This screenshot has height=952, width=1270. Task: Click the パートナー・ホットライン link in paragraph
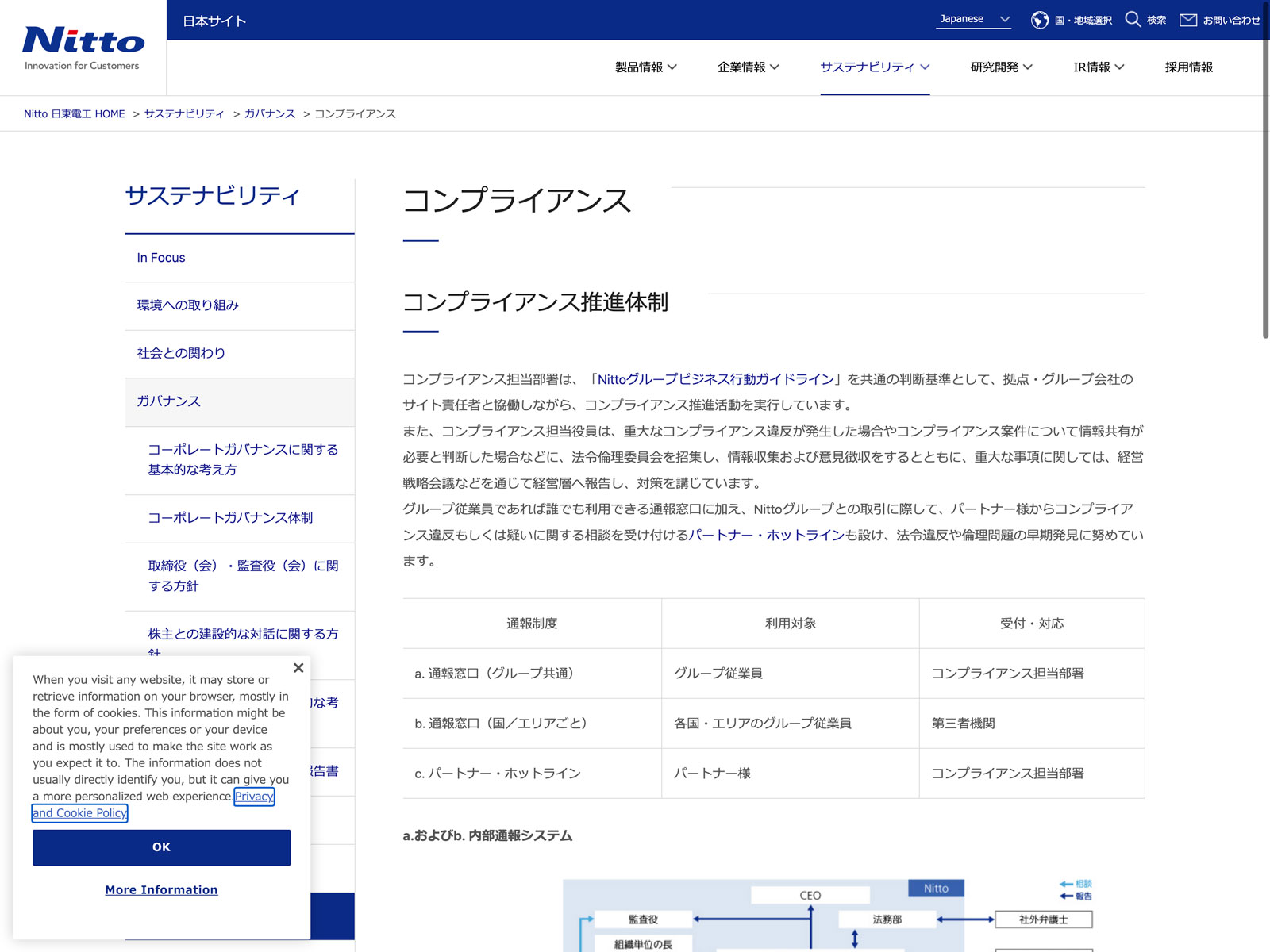[766, 535]
